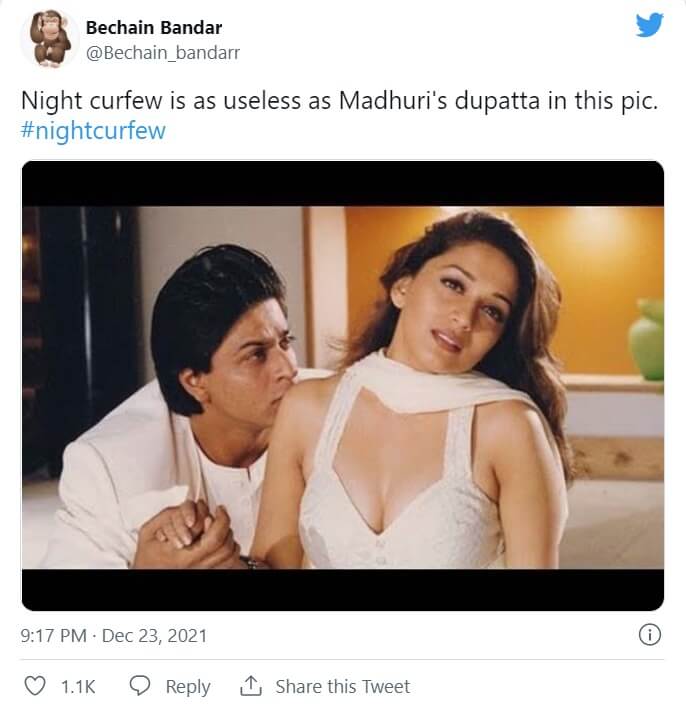Viewport: 686px width, 710px height.
Task: Select the Reply text label
Action: point(188,687)
